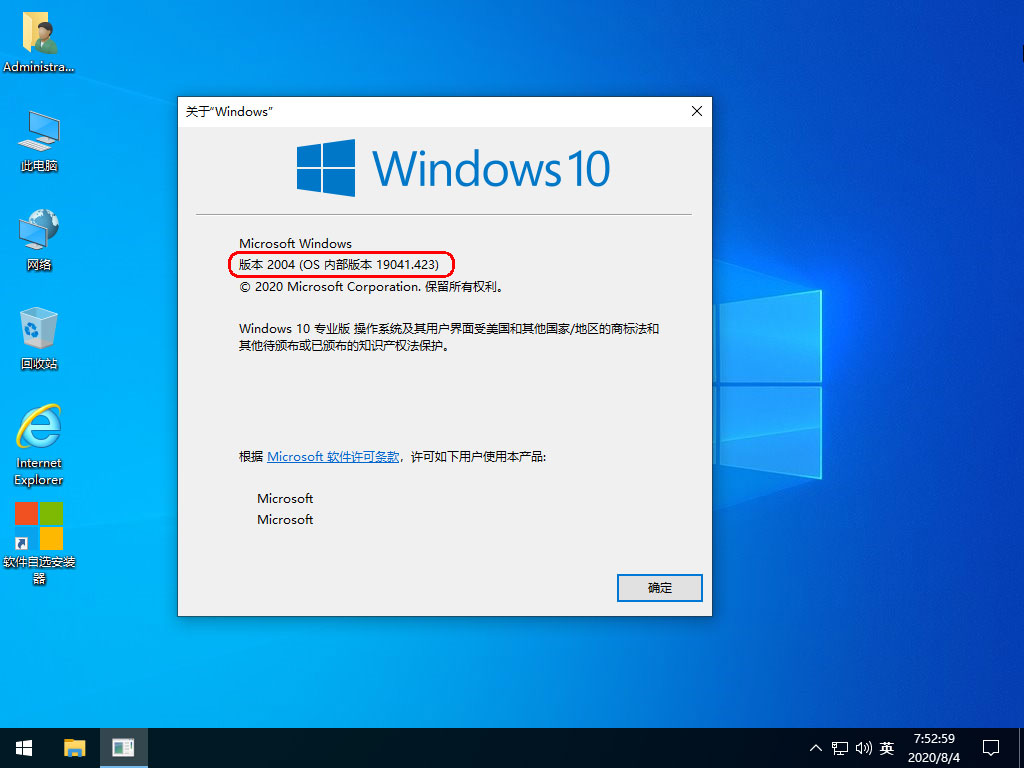Select the circled version 2004 build text

click(340, 264)
